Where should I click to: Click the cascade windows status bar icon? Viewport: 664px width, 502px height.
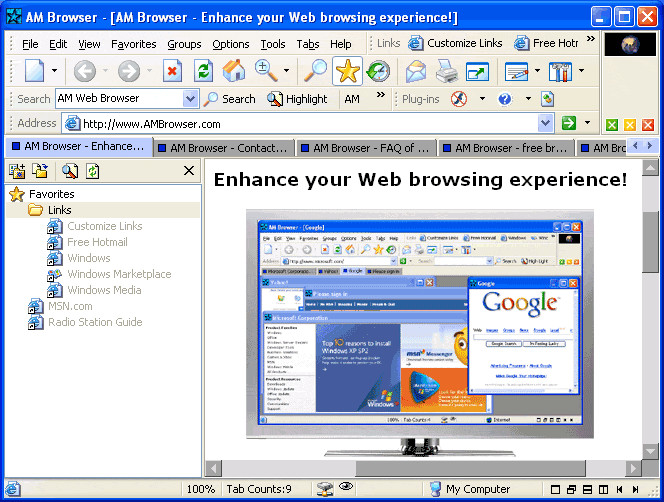coord(571,490)
